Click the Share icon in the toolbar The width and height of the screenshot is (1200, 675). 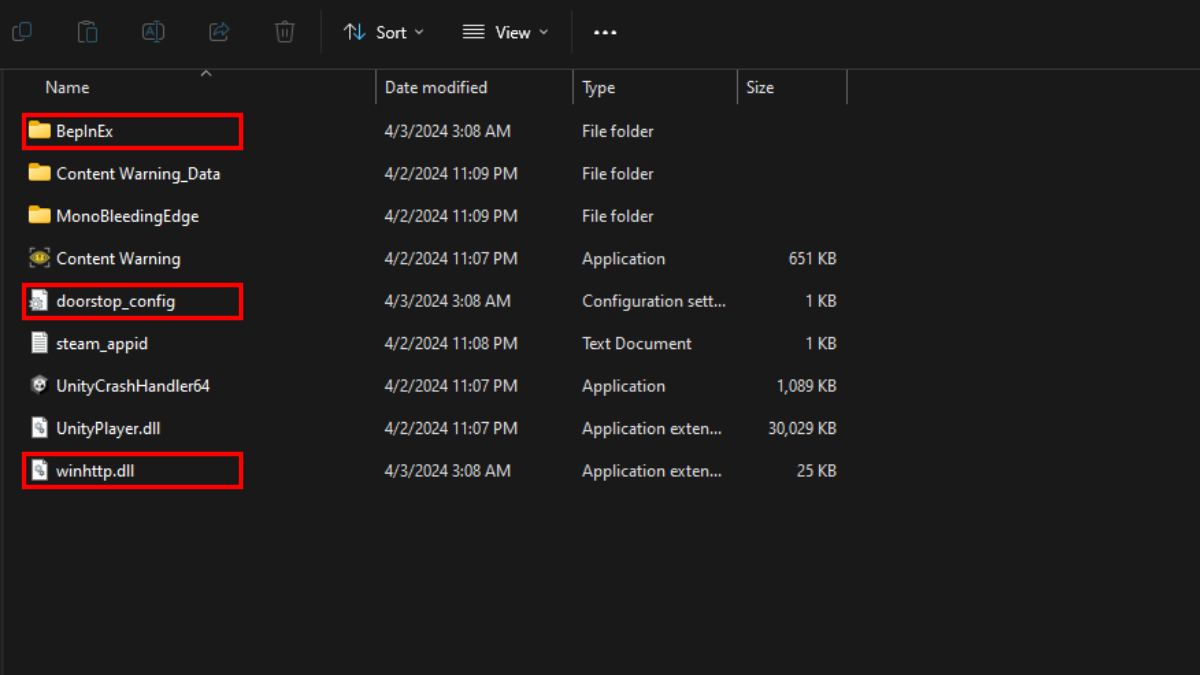pos(219,32)
